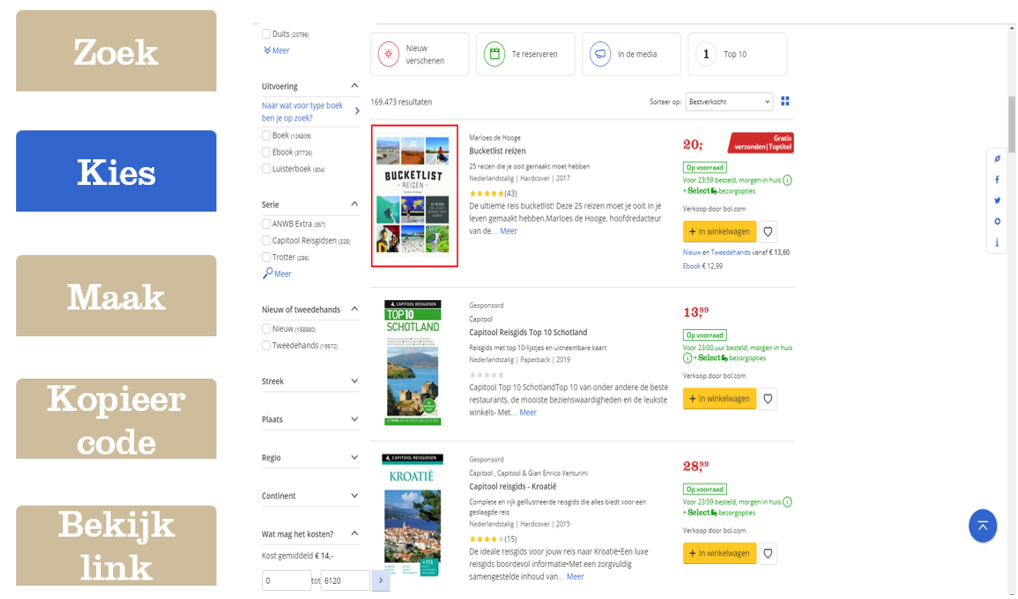Add Bucketlist reizen to wishlist heart
Image resolution: width=1018 pixels, height=599 pixels.
tap(767, 232)
